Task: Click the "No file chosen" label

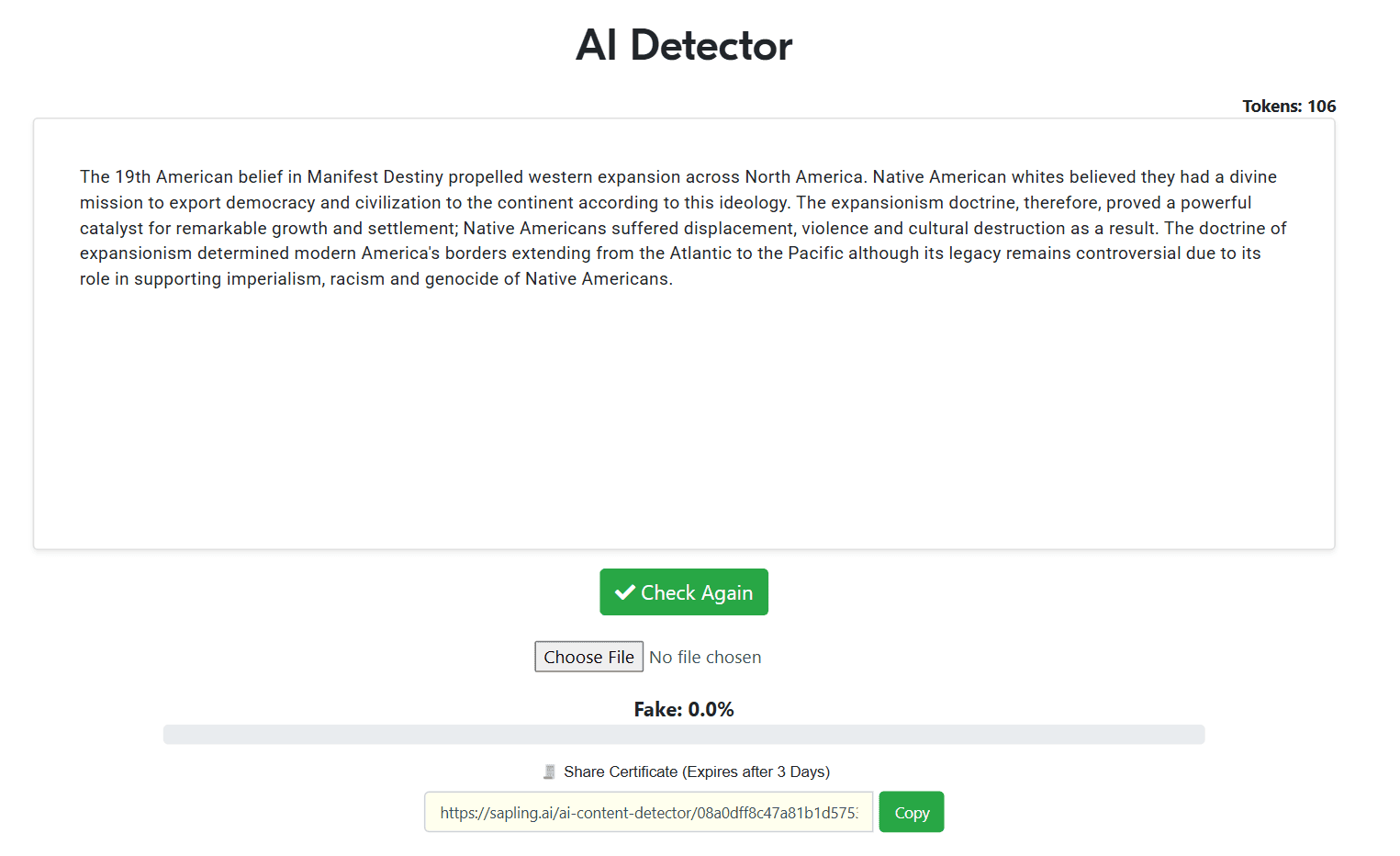Action: (705, 657)
